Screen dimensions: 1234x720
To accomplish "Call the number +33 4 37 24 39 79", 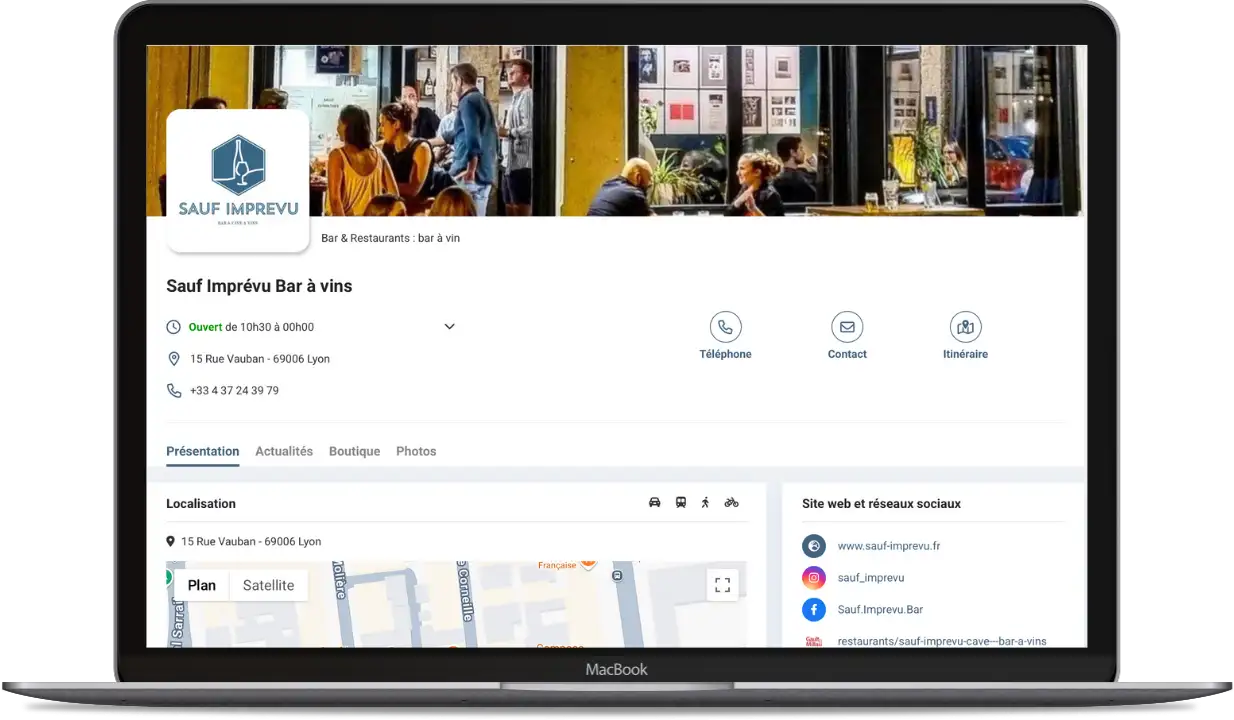I will pos(234,390).
